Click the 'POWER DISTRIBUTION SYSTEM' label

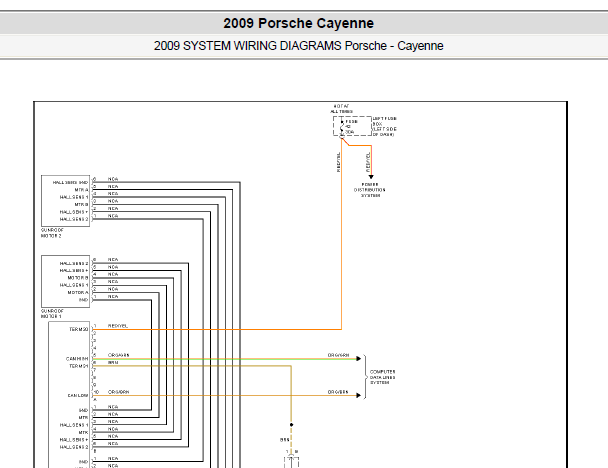(x=370, y=190)
